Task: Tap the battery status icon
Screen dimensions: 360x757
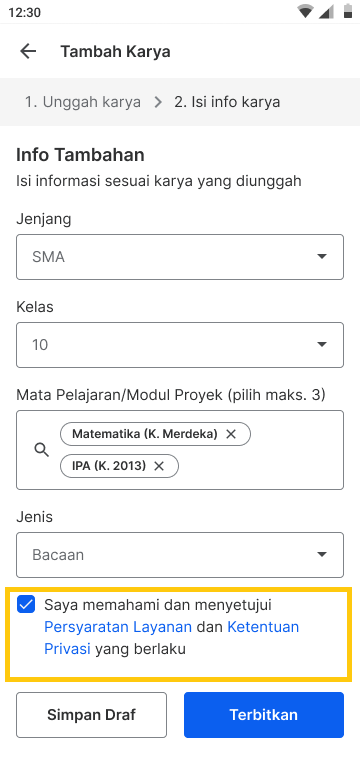Action: point(347,12)
